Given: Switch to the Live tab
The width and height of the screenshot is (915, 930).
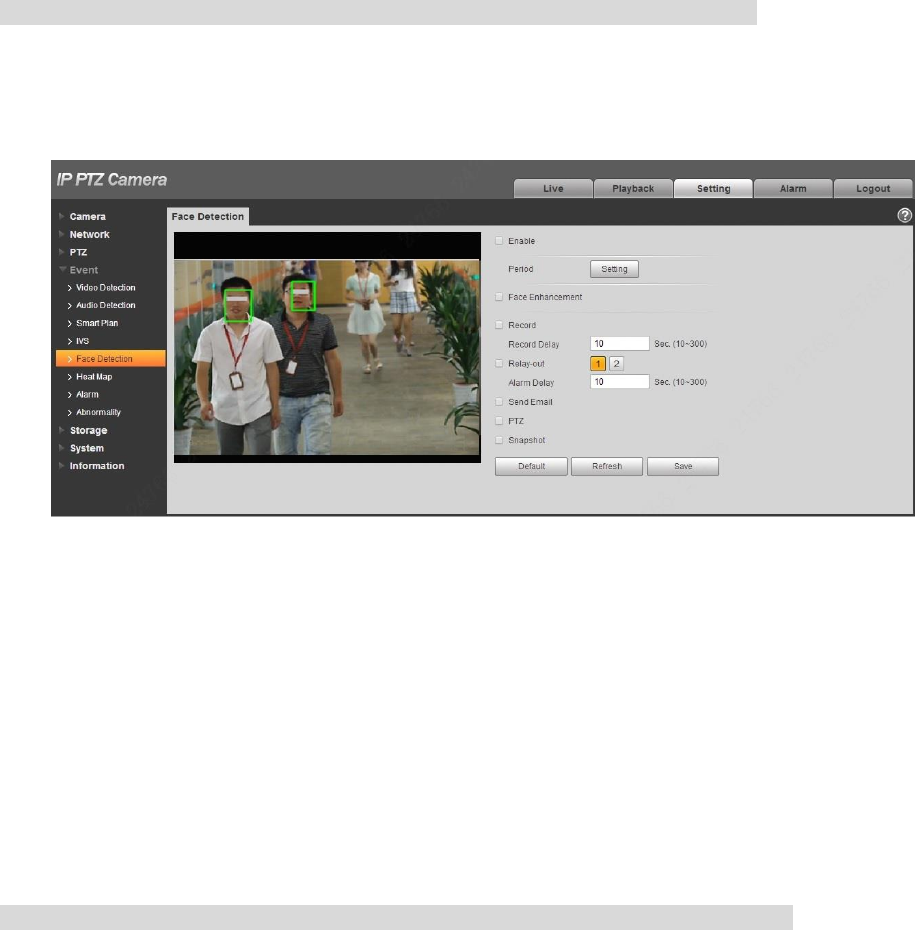Looking at the screenshot, I should [x=553, y=189].
